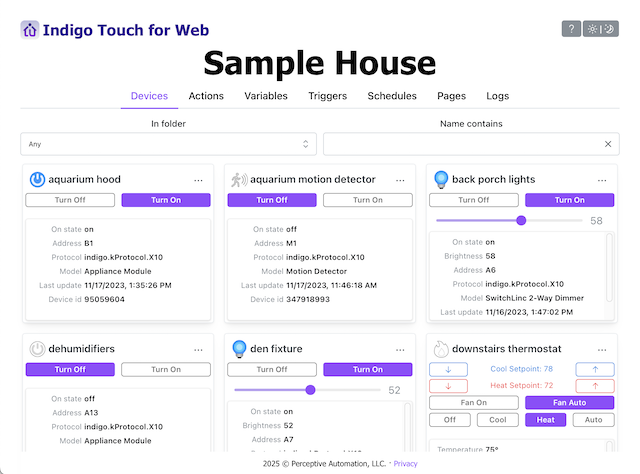Turn off the back porch lights
Image resolution: width=640 pixels, height=474 pixels.
point(474,200)
